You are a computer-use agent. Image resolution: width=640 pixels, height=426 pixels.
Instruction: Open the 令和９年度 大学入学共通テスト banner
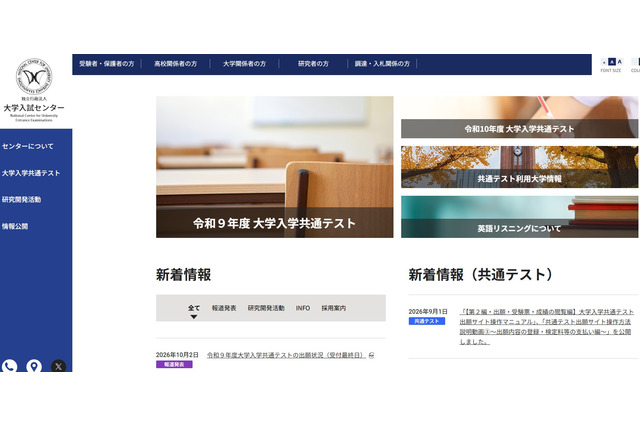(275, 167)
